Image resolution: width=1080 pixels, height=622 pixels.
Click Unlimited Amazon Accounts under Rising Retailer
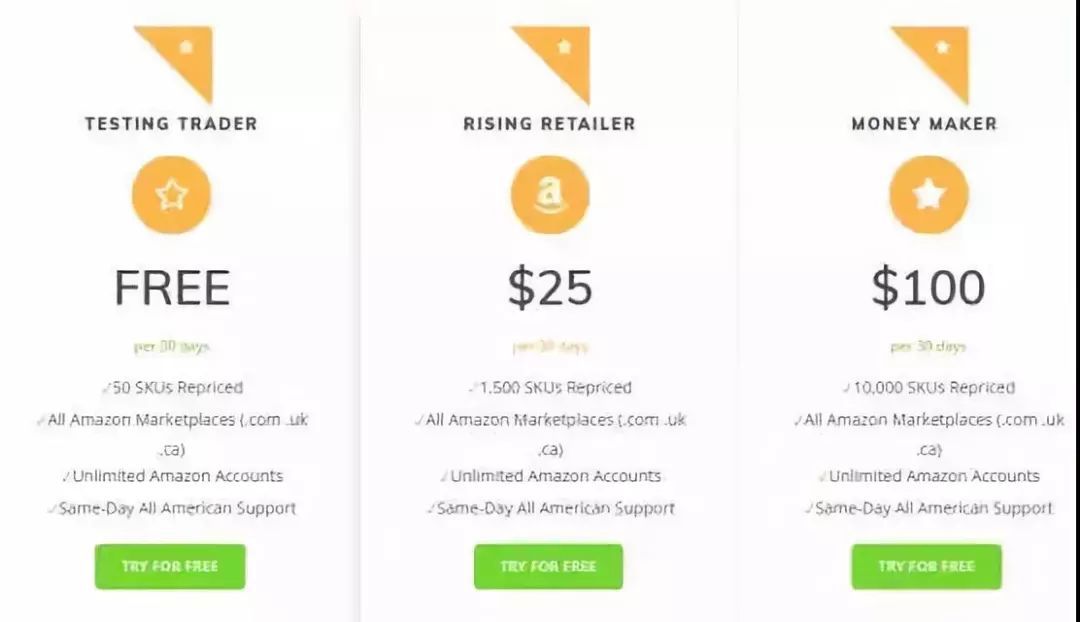click(x=550, y=476)
